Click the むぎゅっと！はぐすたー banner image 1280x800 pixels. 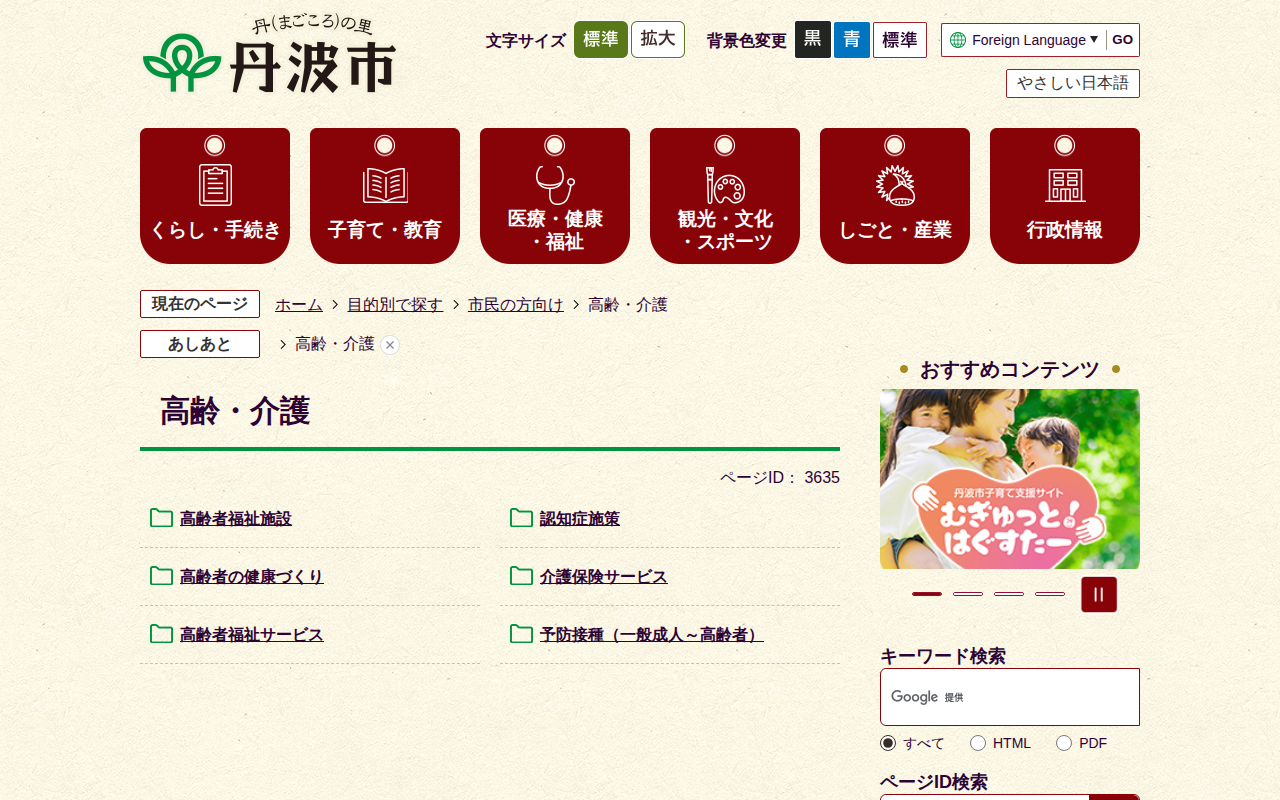click(x=1010, y=479)
